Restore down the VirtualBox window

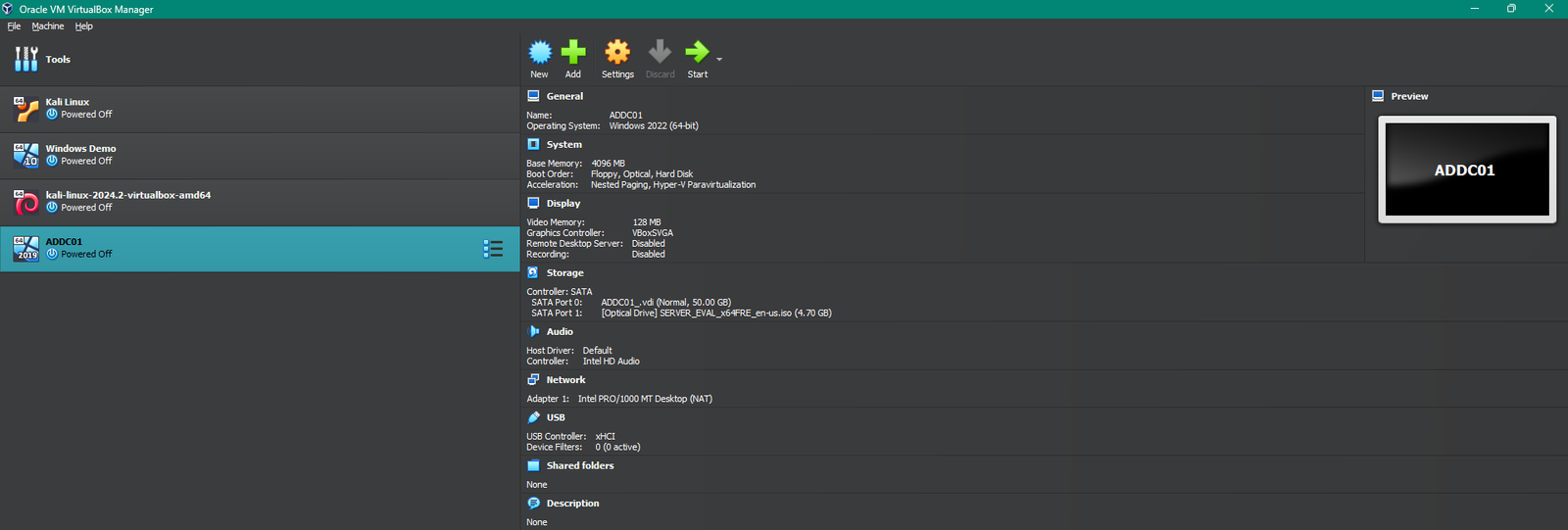[1511, 8]
